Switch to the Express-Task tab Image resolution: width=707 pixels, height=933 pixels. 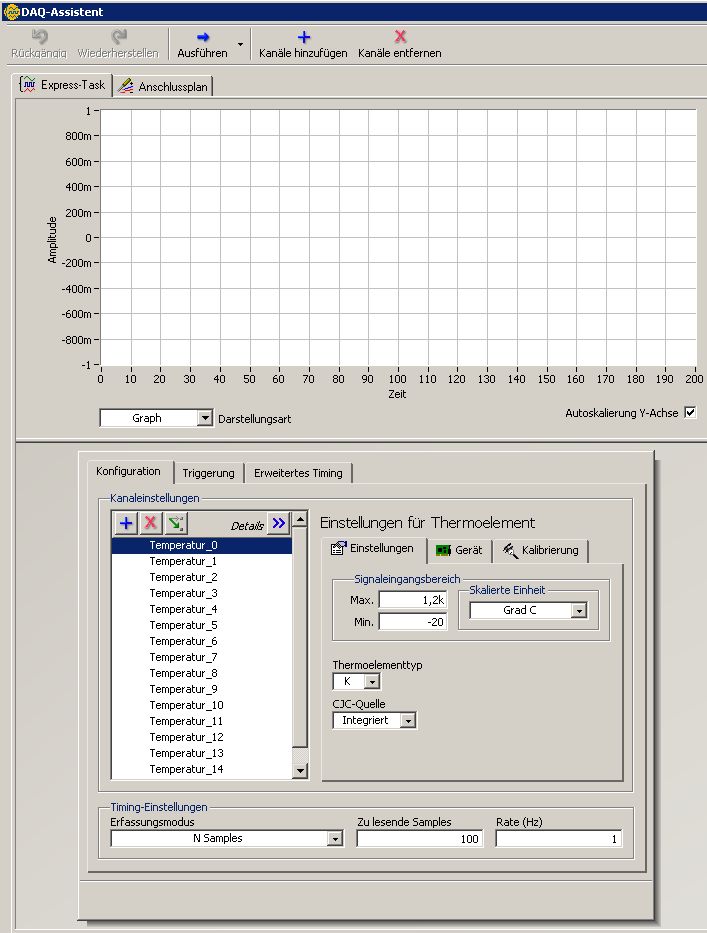coord(62,84)
